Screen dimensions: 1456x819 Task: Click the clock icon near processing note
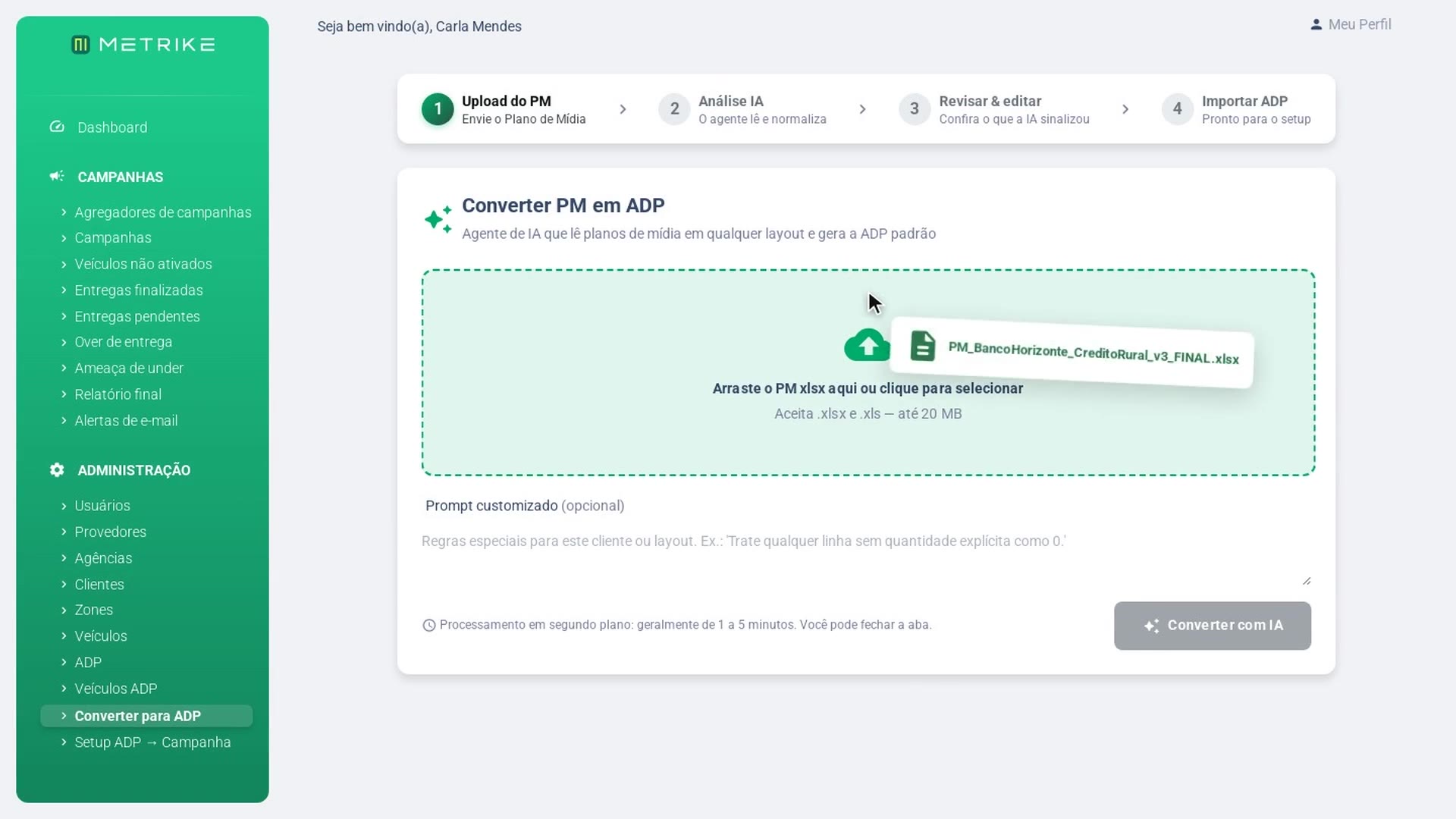coord(429,625)
